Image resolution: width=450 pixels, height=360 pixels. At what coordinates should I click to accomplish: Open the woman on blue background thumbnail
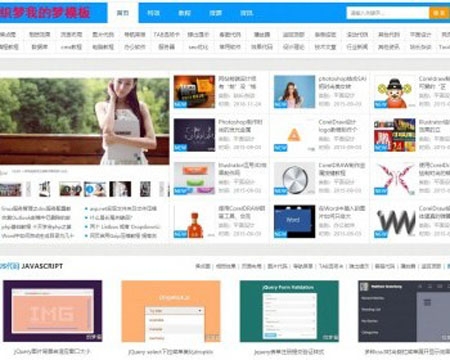point(294,91)
